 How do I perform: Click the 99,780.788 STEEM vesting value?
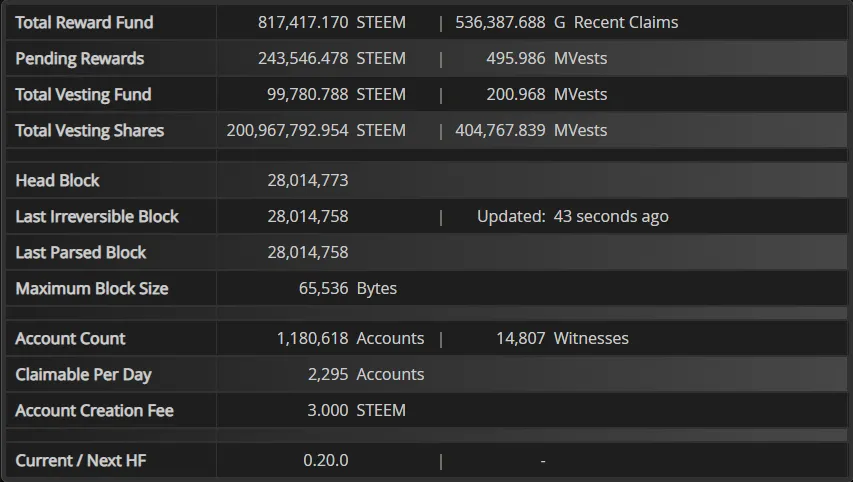tap(336, 94)
